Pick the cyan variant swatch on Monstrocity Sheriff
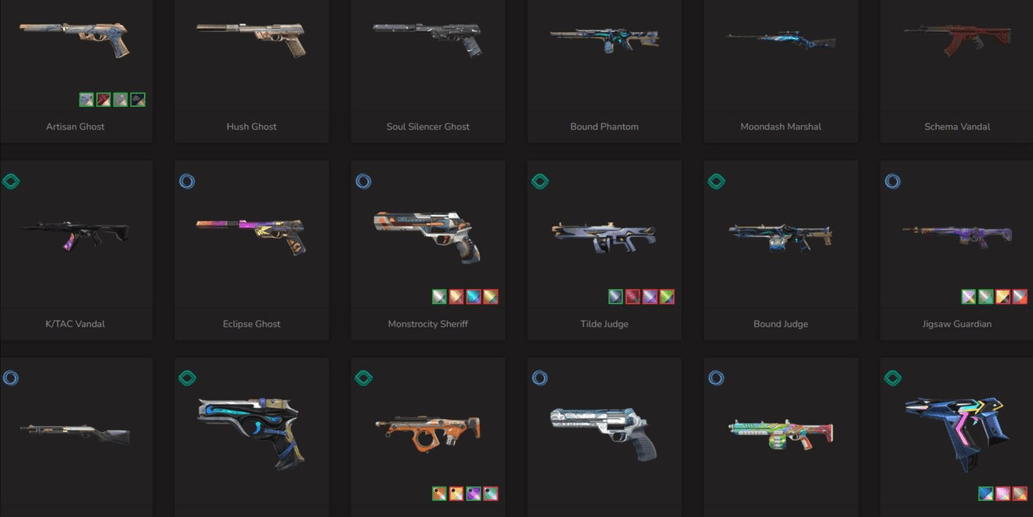 tap(473, 296)
